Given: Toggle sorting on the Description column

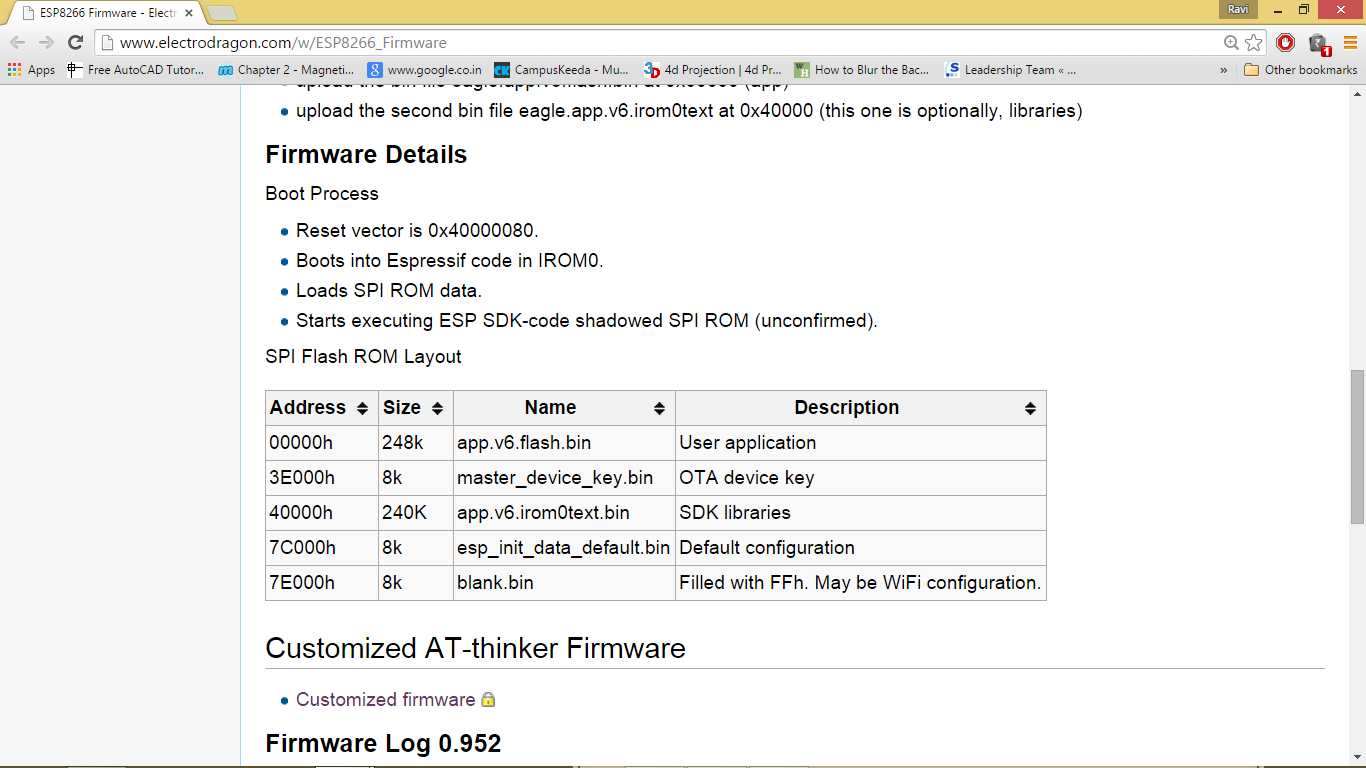Looking at the screenshot, I should coord(1029,408).
